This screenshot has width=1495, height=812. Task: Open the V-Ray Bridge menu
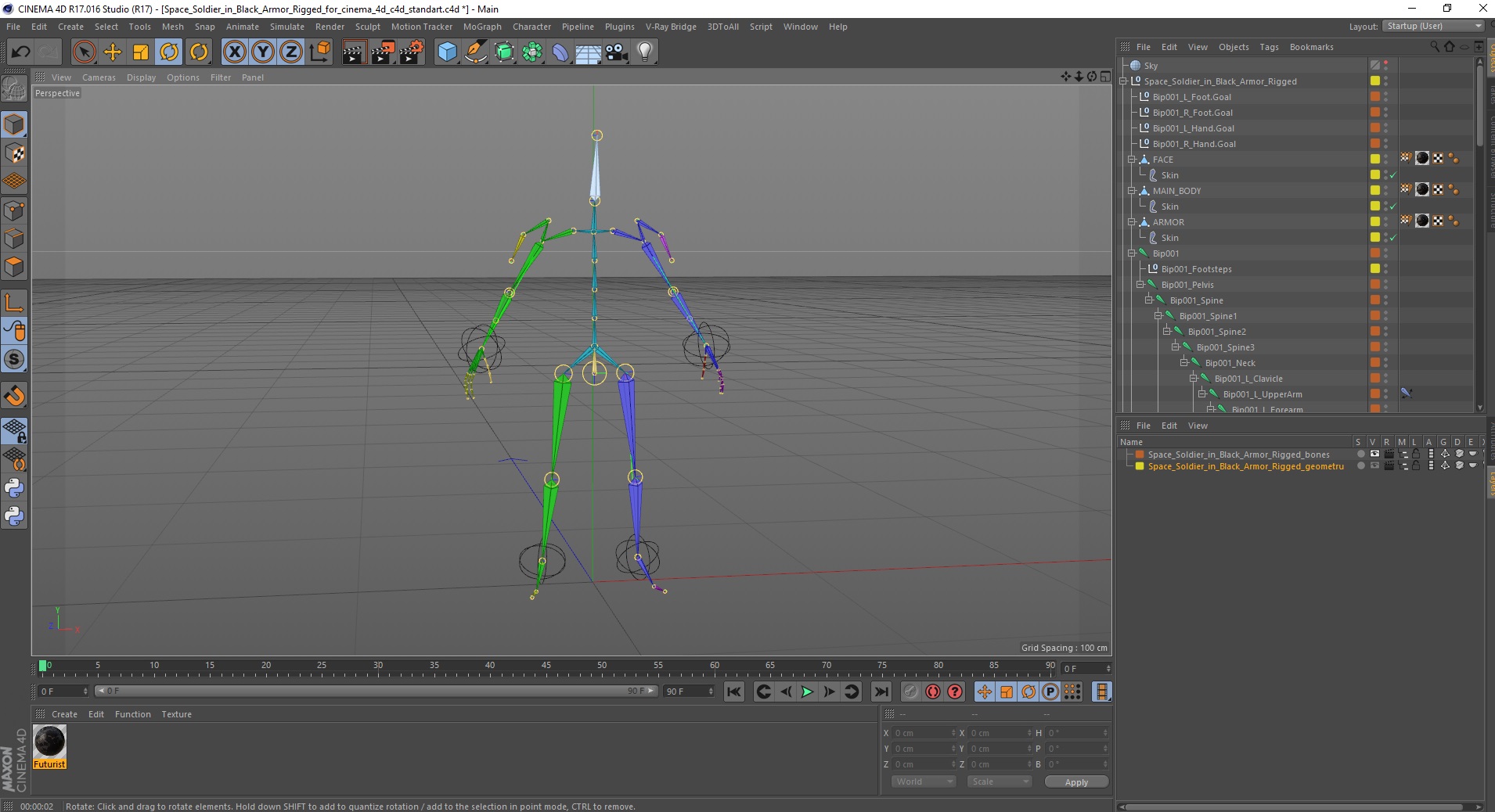(671, 27)
